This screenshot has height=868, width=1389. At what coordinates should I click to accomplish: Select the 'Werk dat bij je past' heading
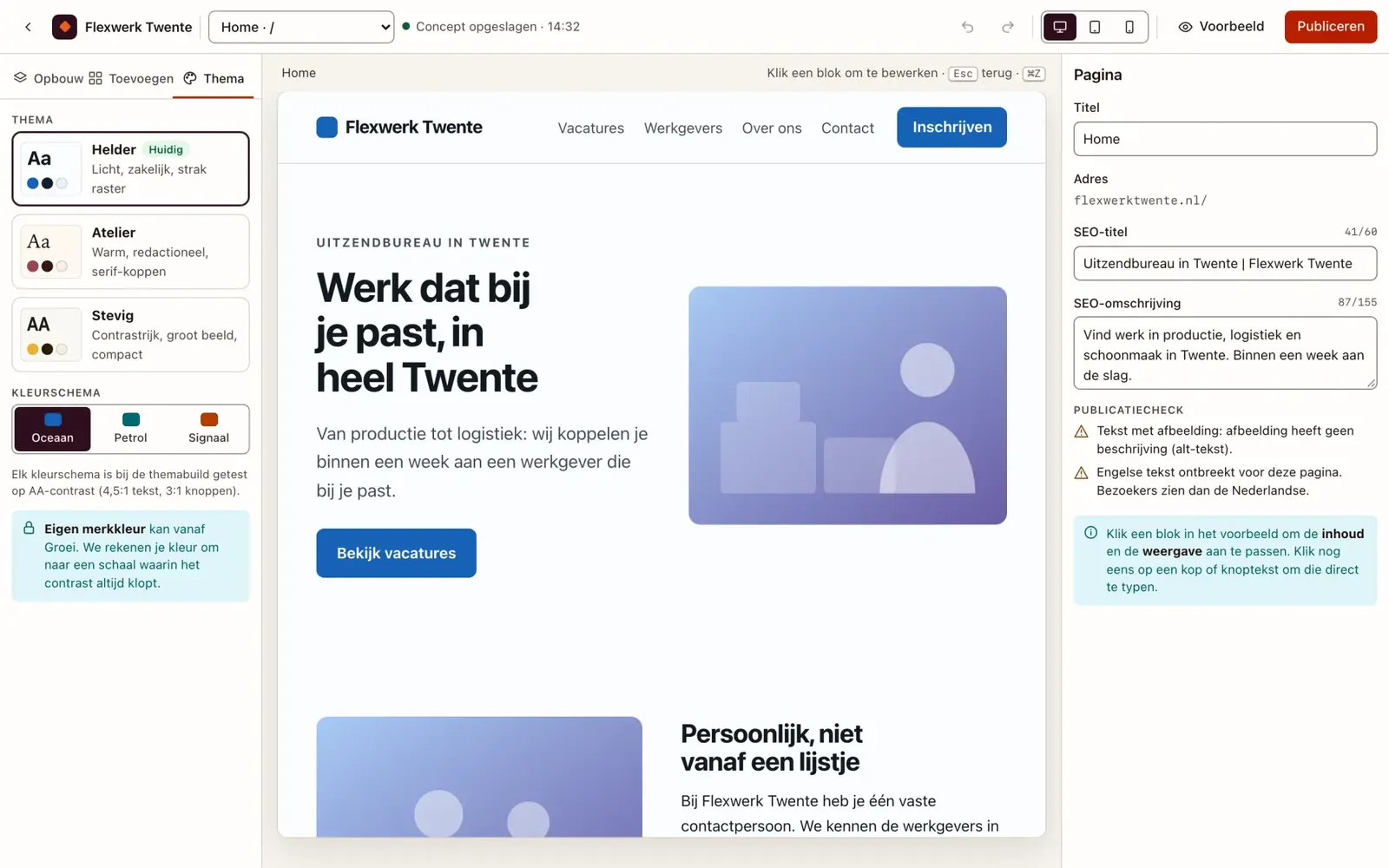pos(426,332)
